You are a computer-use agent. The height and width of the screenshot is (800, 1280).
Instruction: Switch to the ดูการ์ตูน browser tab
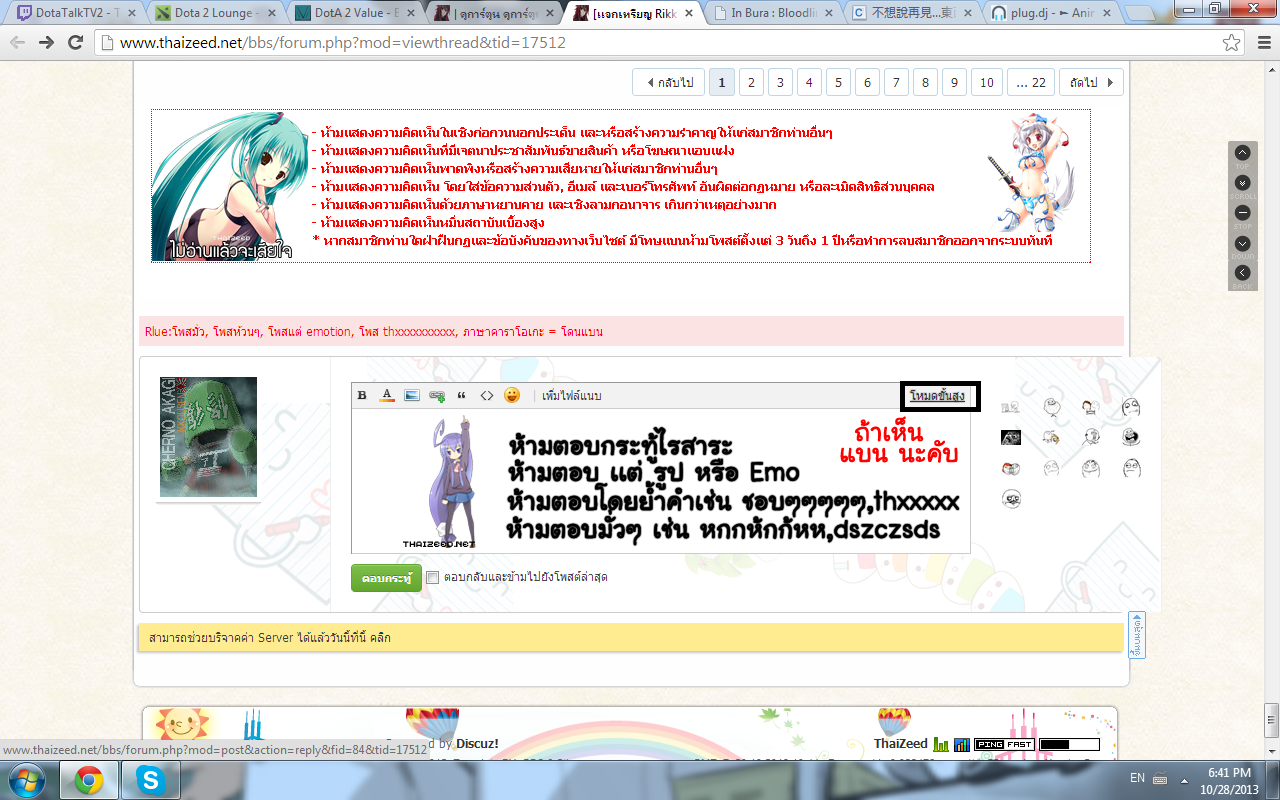click(492, 13)
